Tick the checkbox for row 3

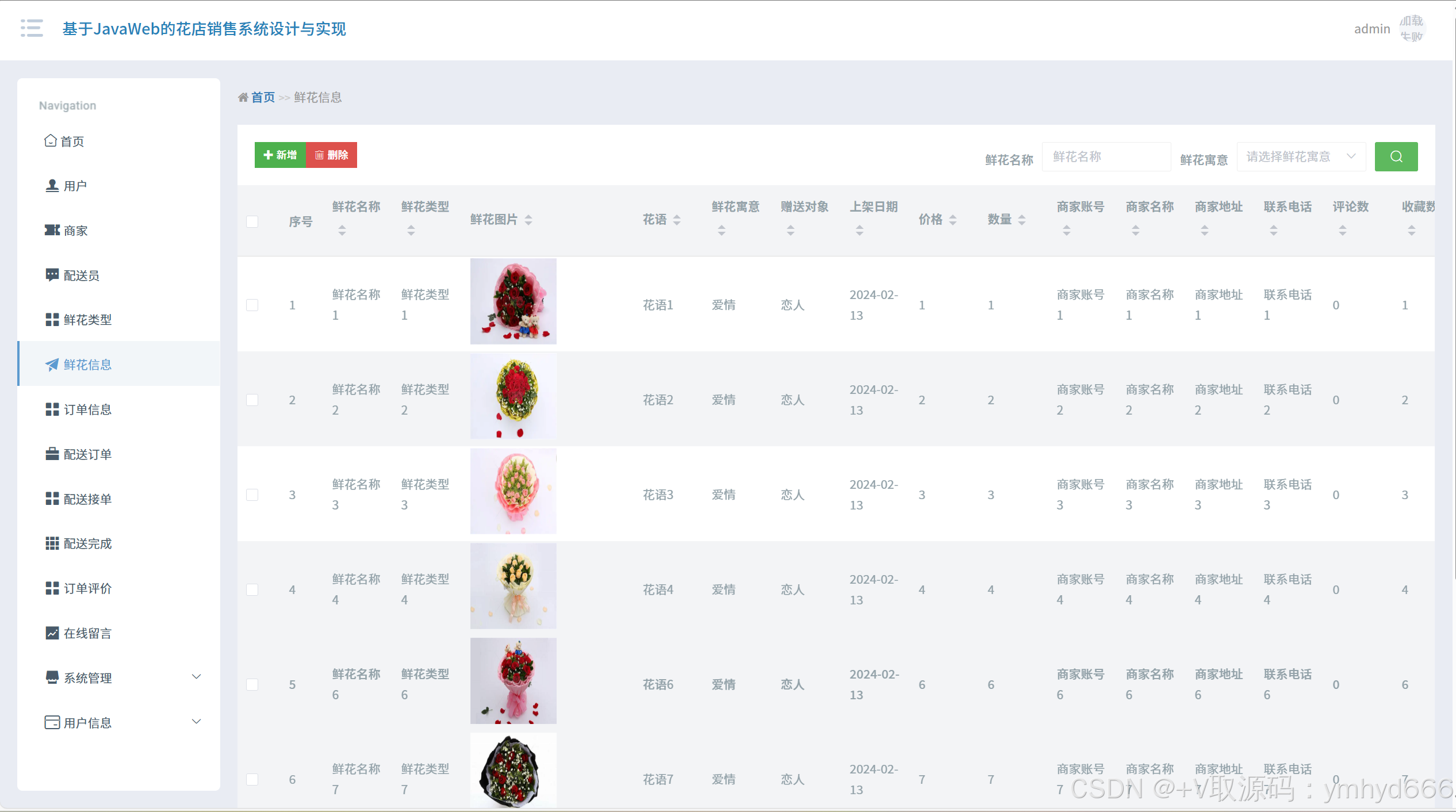tap(252, 495)
